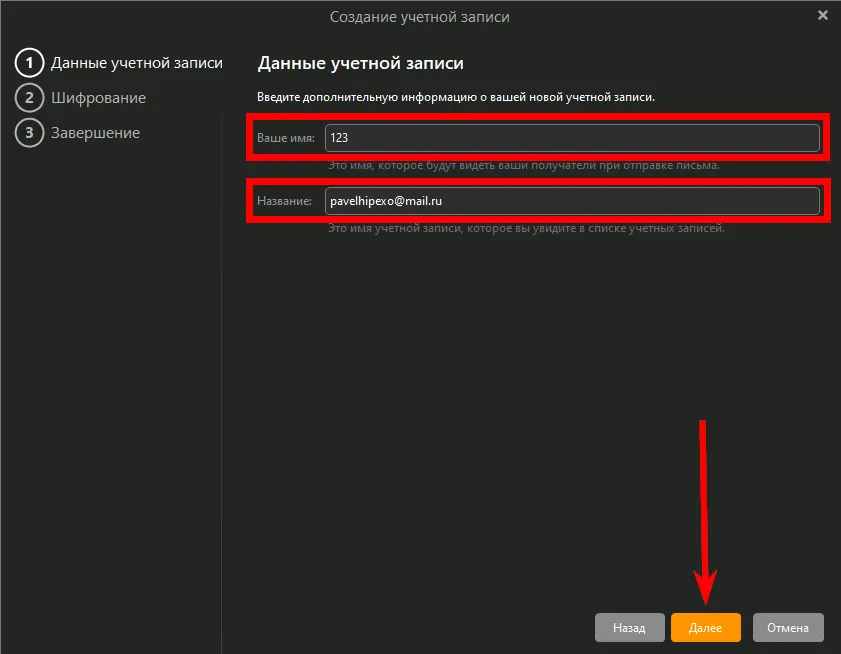Click the hint text about recipients seeing name
The width and height of the screenshot is (841, 654).
click(x=524, y=165)
